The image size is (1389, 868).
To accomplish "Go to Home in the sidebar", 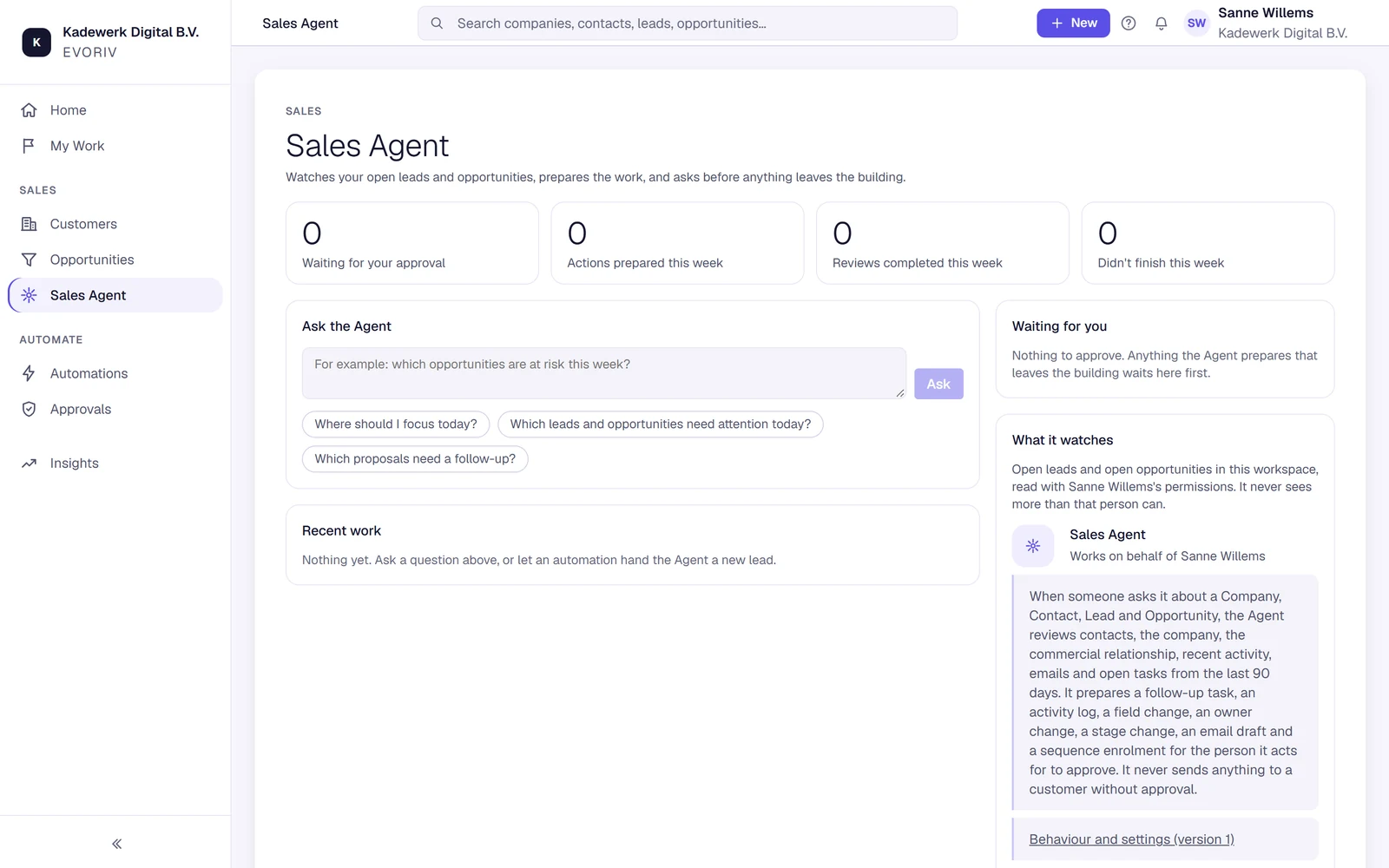I will point(115,110).
